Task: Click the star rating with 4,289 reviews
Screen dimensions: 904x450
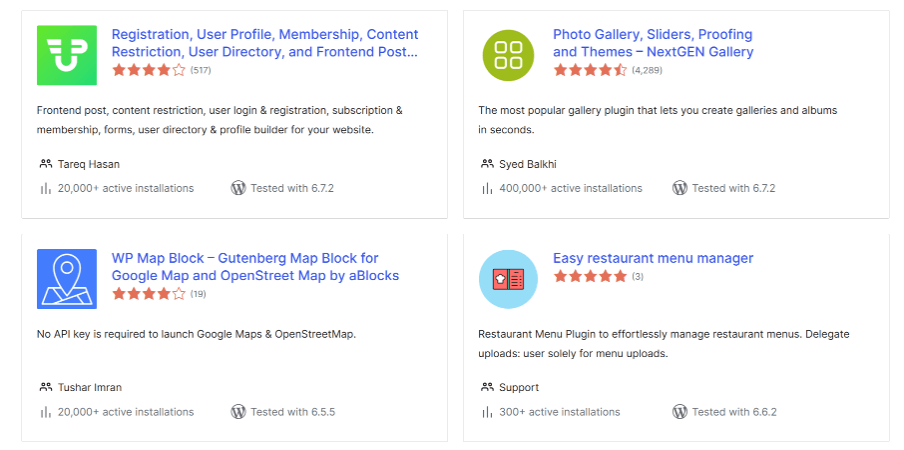Action: pyautogui.click(x=590, y=70)
